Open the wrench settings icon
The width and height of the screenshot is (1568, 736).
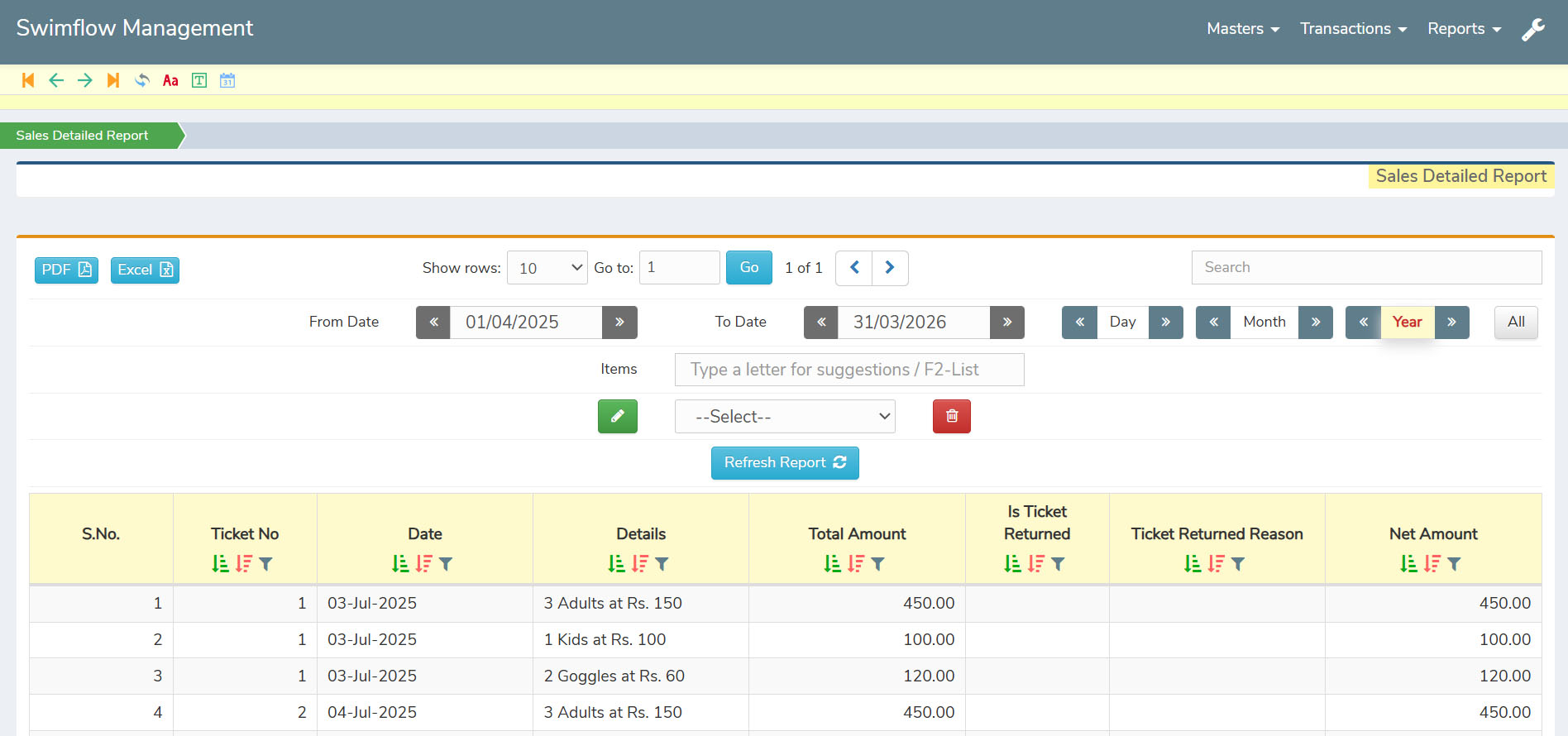1533,30
